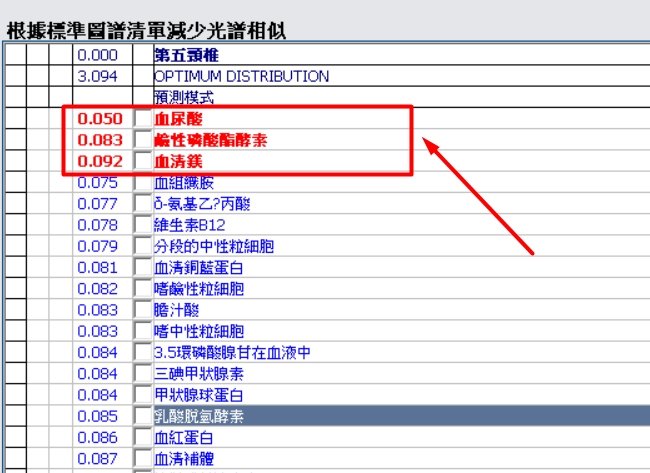Select the 分段的中性粒細胞 row text
Image resolution: width=650 pixels, height=473 pixels.
(x=213, y=246)
